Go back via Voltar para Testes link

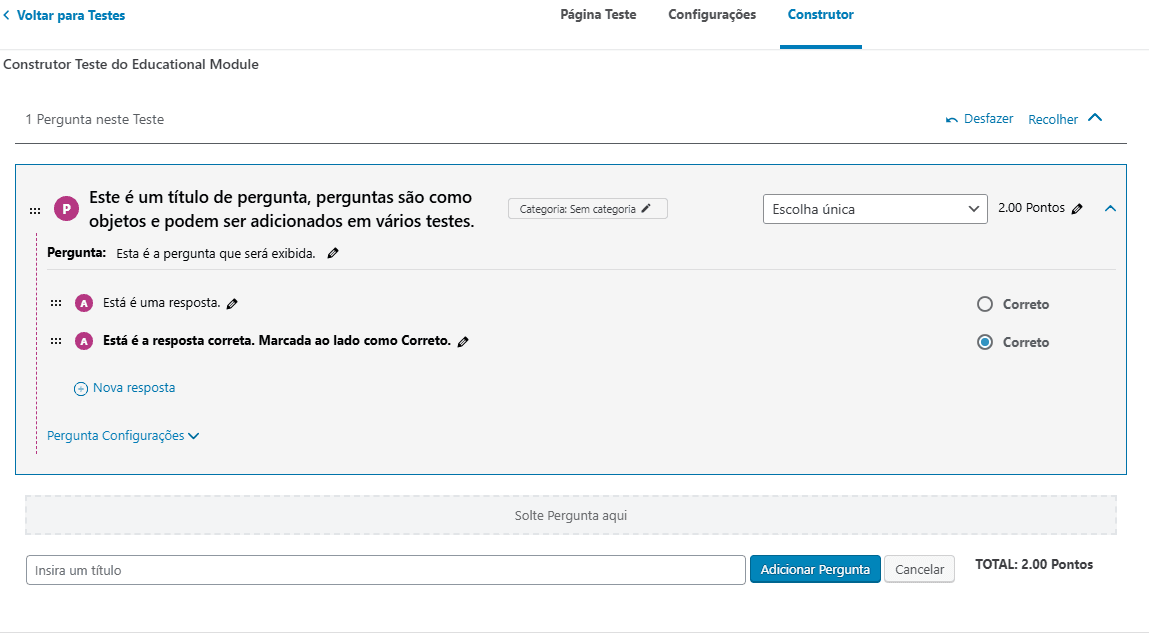(x=71, y=15)
